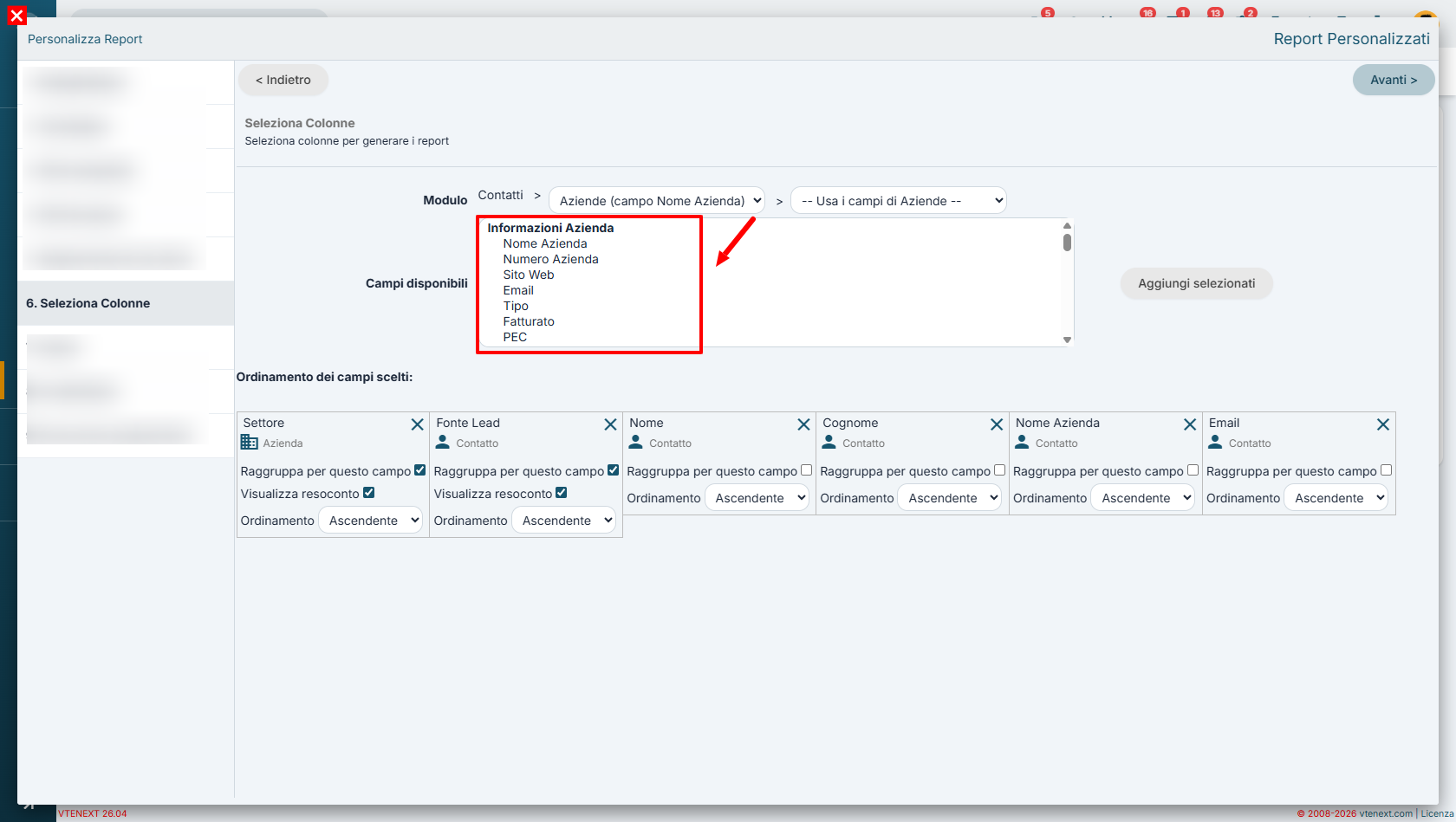Image resolution: width=1456 pixels, height=822 pixels.
Task: Click the Azienda building icon under Settore
Action: (x=250, y=443)
